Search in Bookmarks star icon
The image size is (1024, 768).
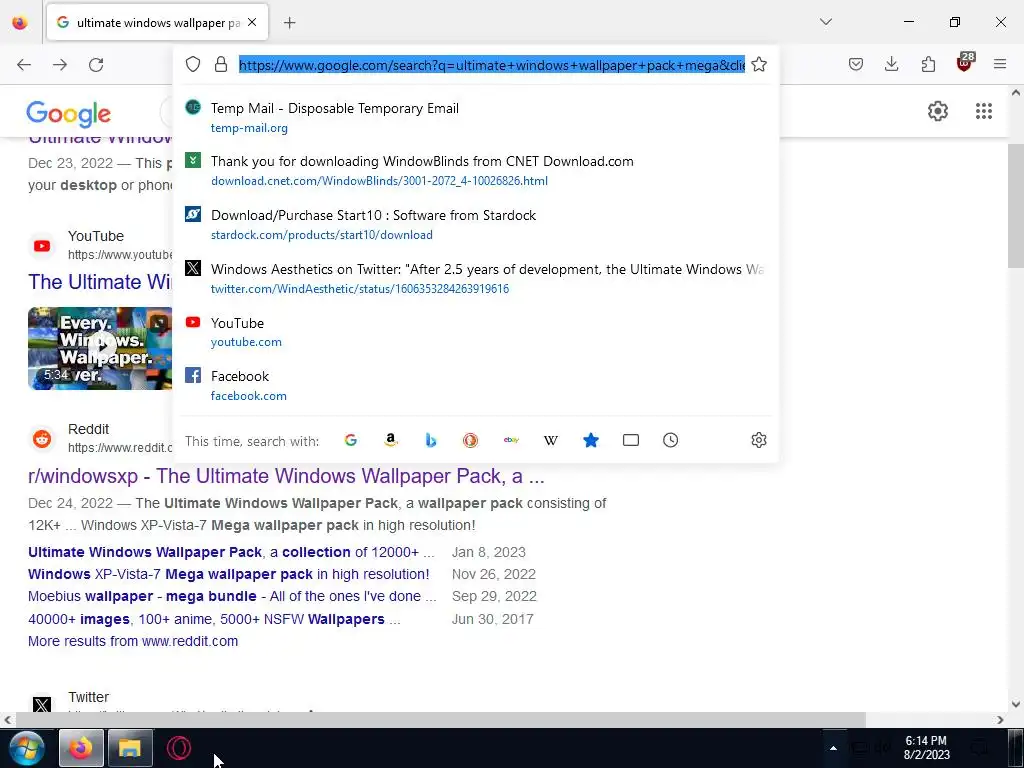click(590, 440)
